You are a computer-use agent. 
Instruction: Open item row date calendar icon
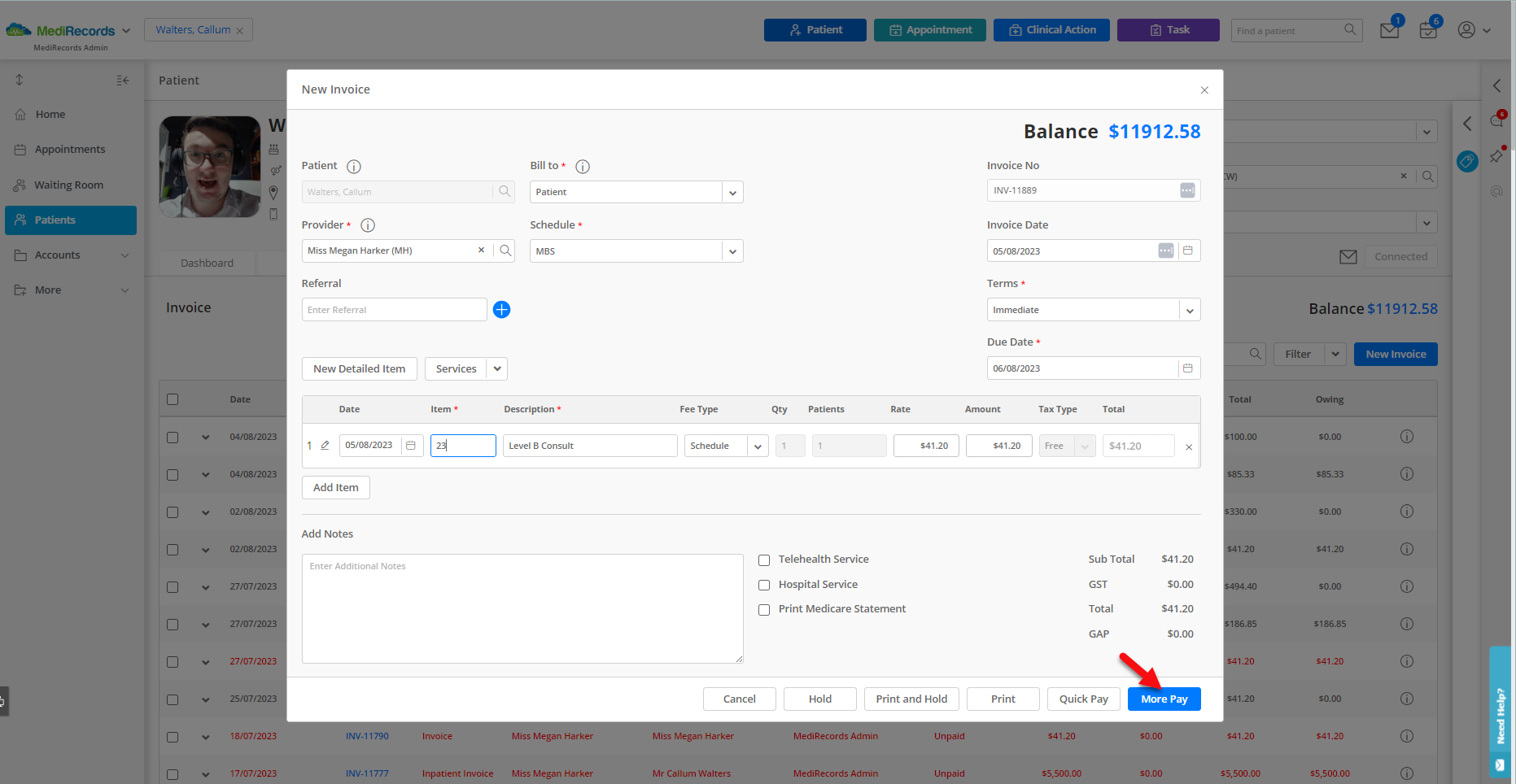coord(411,446)
